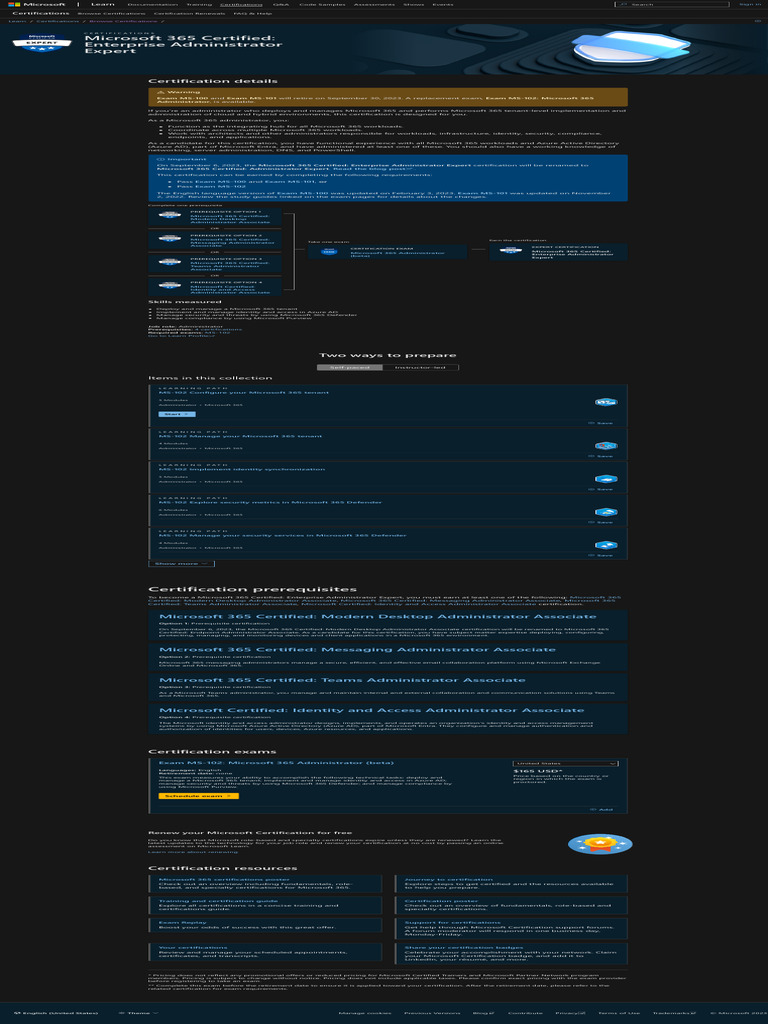This screenshot has height=1024, width=768.
Task: Open FAQ & Help in the sub-navigation
Action: point(253,13)
